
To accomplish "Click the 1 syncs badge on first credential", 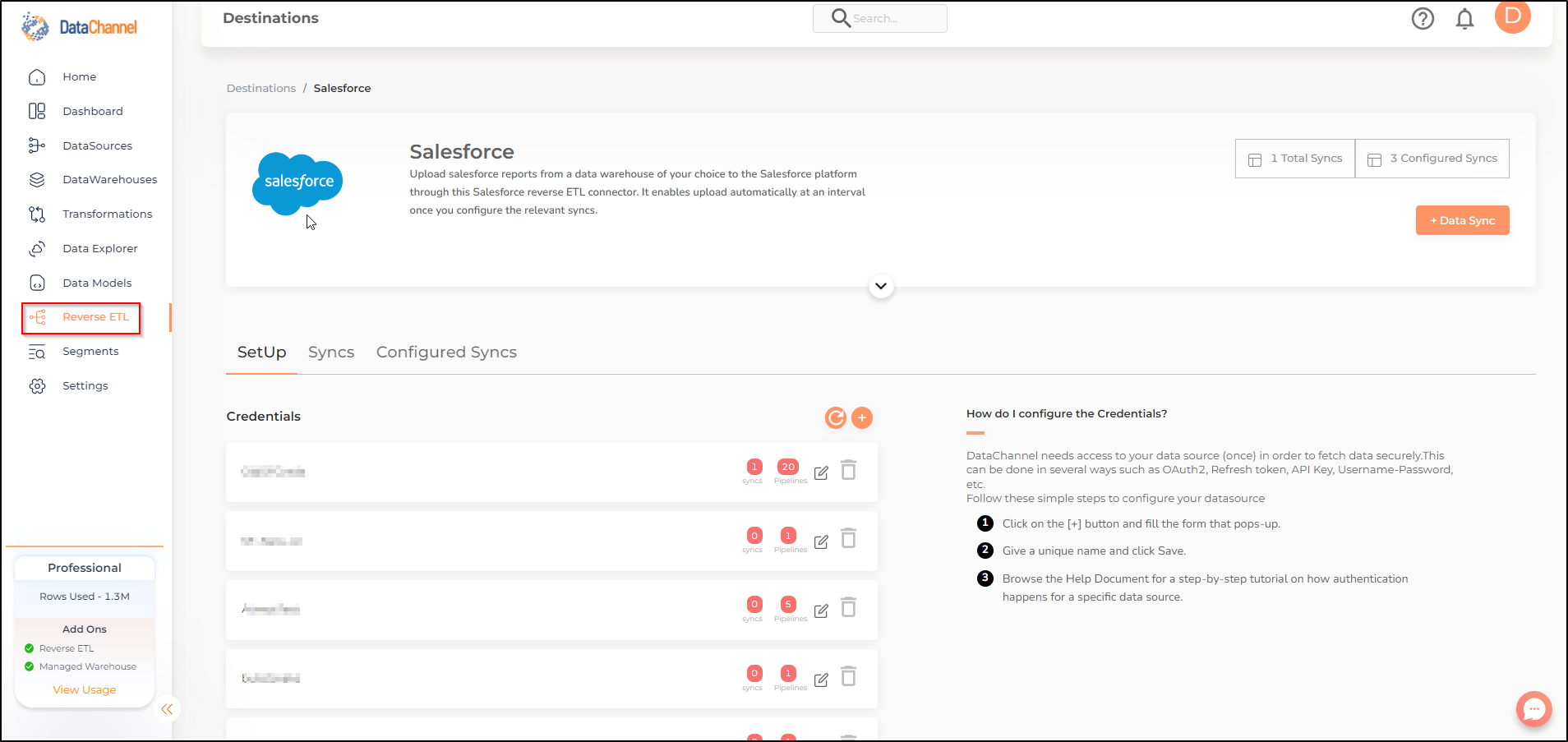I will coord(754,467).
